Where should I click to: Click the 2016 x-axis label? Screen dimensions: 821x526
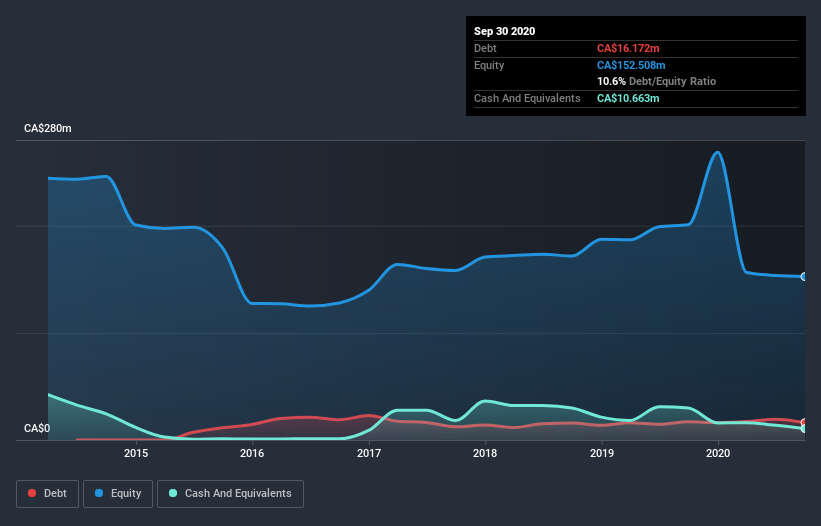coord(252,453)
